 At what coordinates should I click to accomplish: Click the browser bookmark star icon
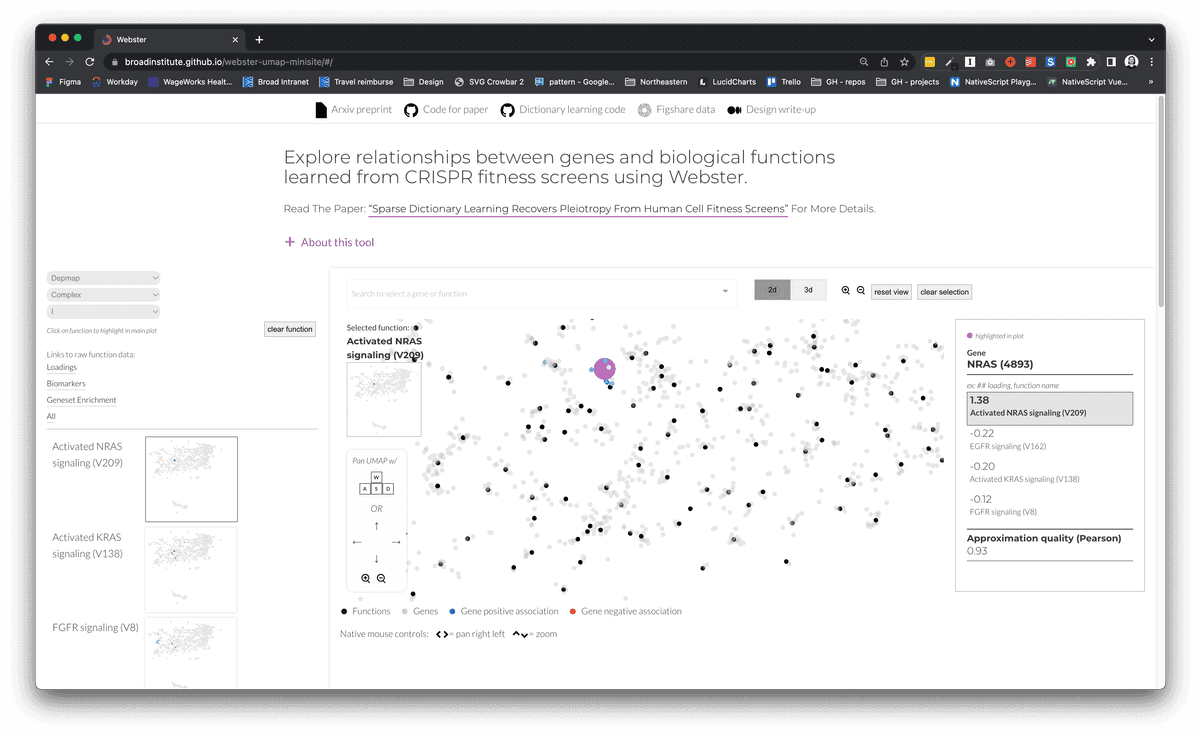[x=903, y=61]
